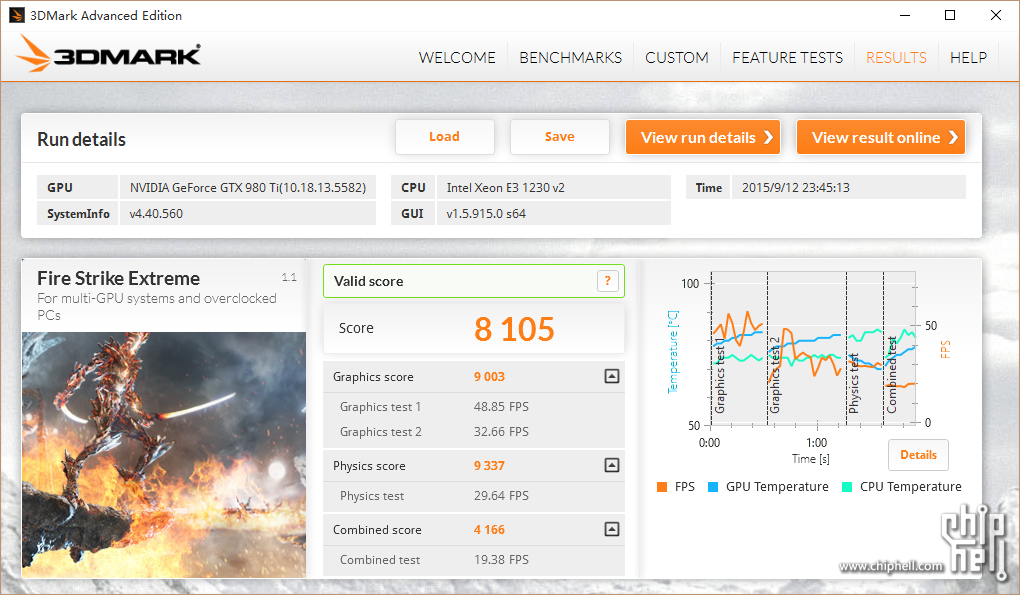Click the Fire Strike Extreme artwork thumbnail
Image resolution: width=1020 pixels, height=595 pixels.
click(164, 455)
